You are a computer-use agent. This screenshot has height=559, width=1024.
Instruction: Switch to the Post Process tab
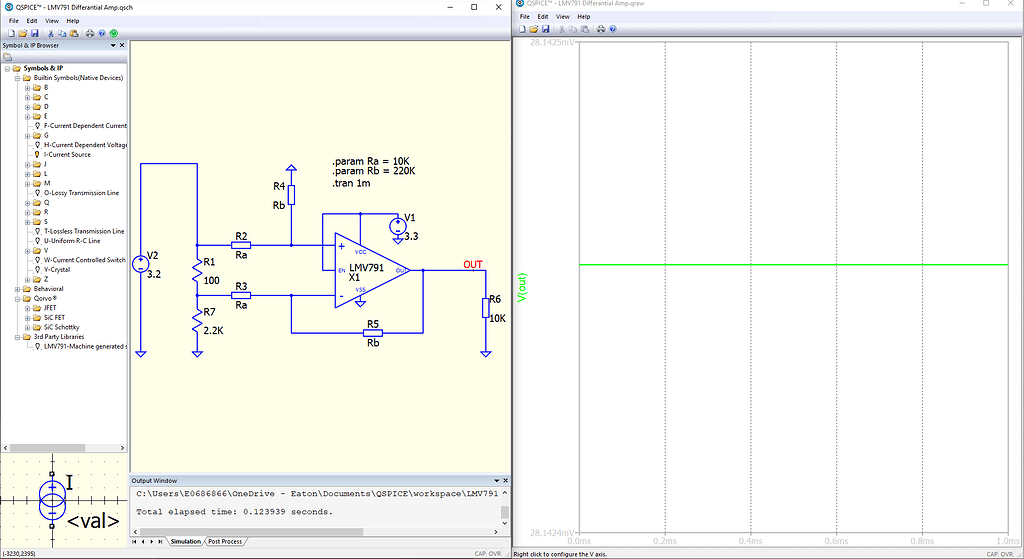[x=225, y=541]
